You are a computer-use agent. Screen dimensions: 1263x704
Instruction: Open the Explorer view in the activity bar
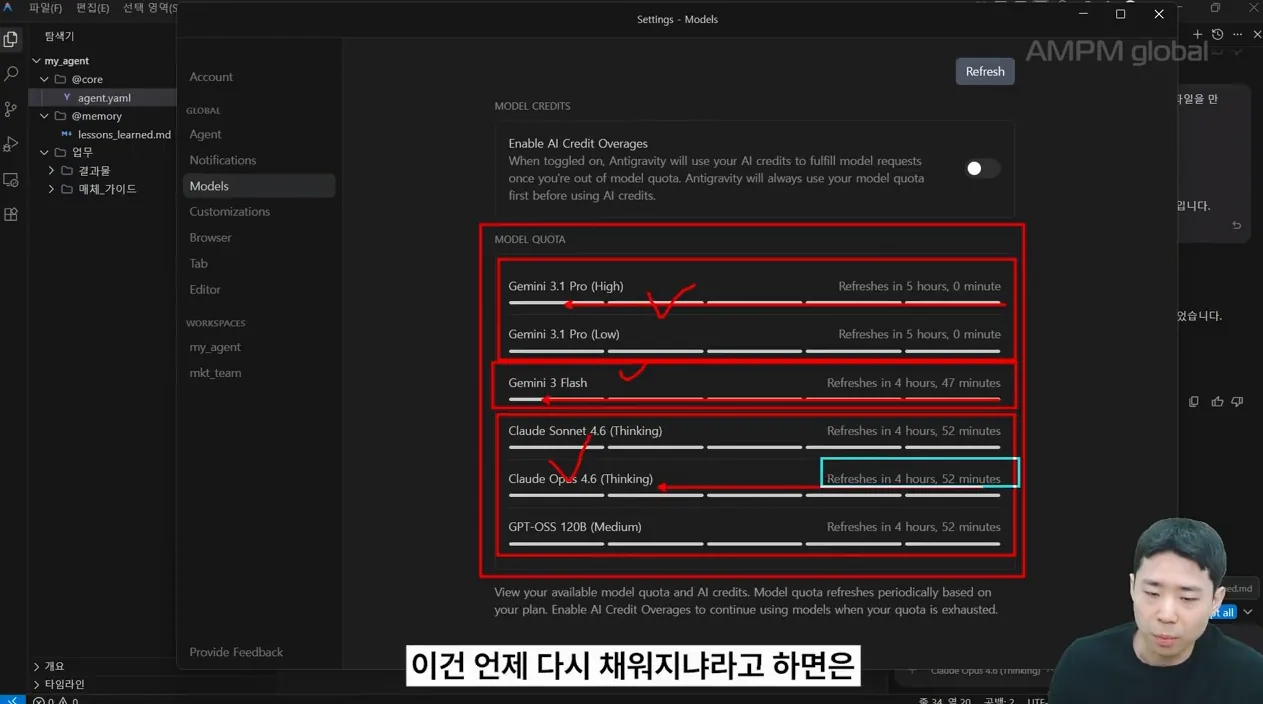click(11, 40)
